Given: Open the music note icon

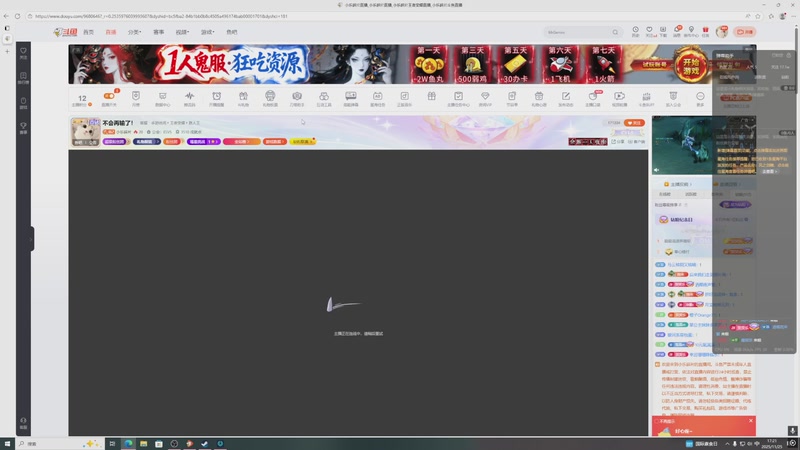Looking at the screenshot, I should [405, 98].
